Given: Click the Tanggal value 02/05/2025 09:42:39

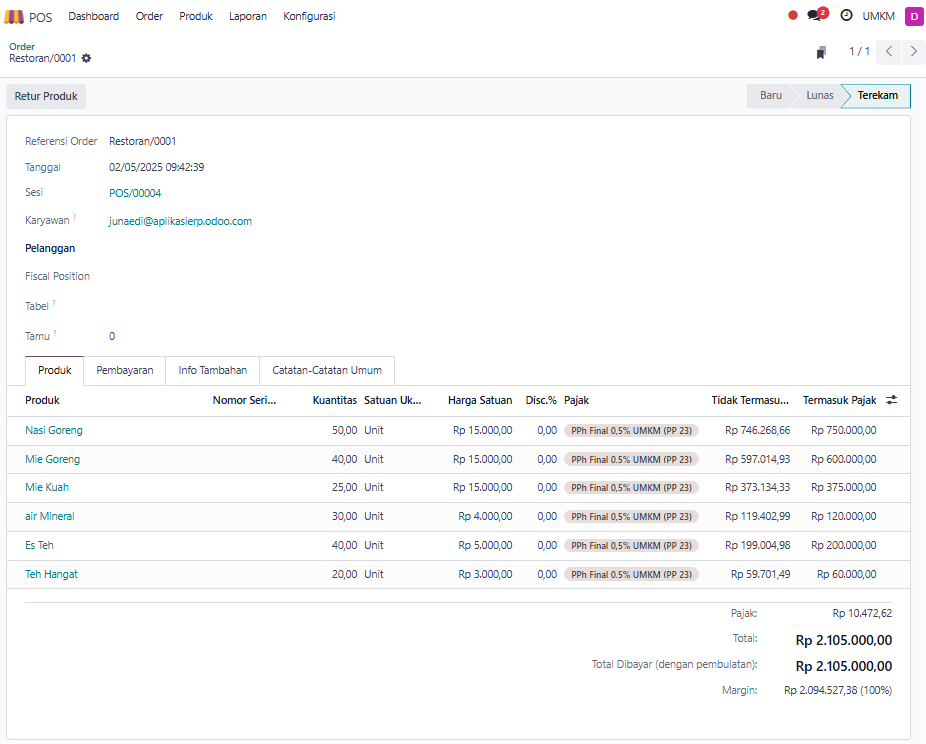Looking at the screenshot, I should tap(156, 168).
